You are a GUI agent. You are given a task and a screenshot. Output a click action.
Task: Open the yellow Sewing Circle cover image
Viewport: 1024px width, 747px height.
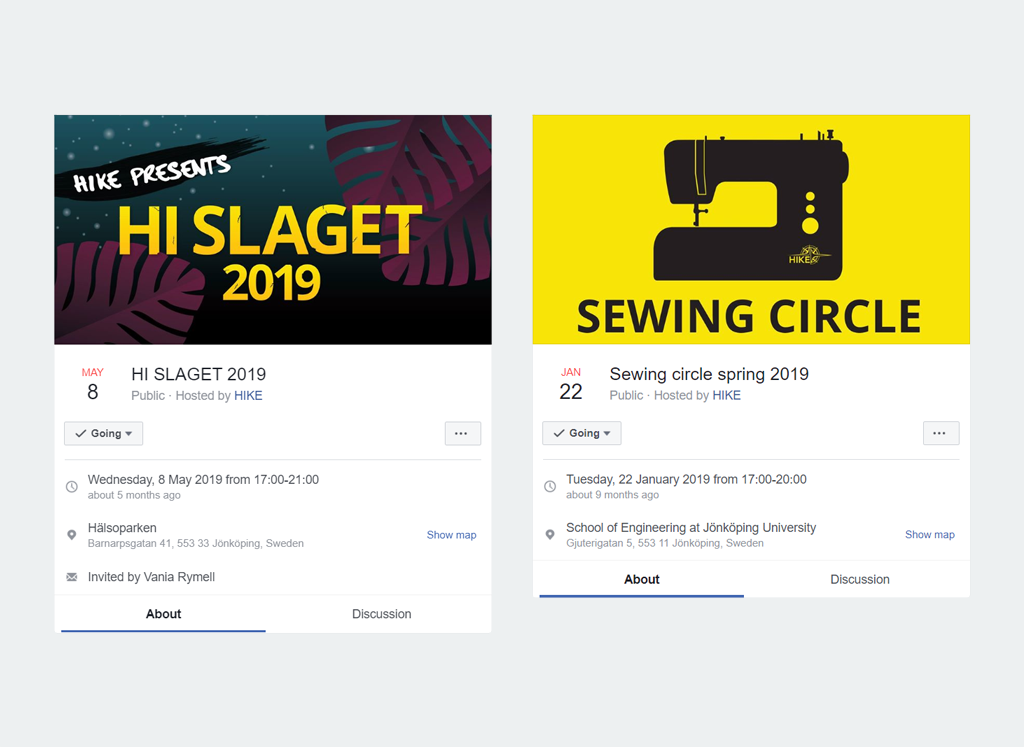751,229
